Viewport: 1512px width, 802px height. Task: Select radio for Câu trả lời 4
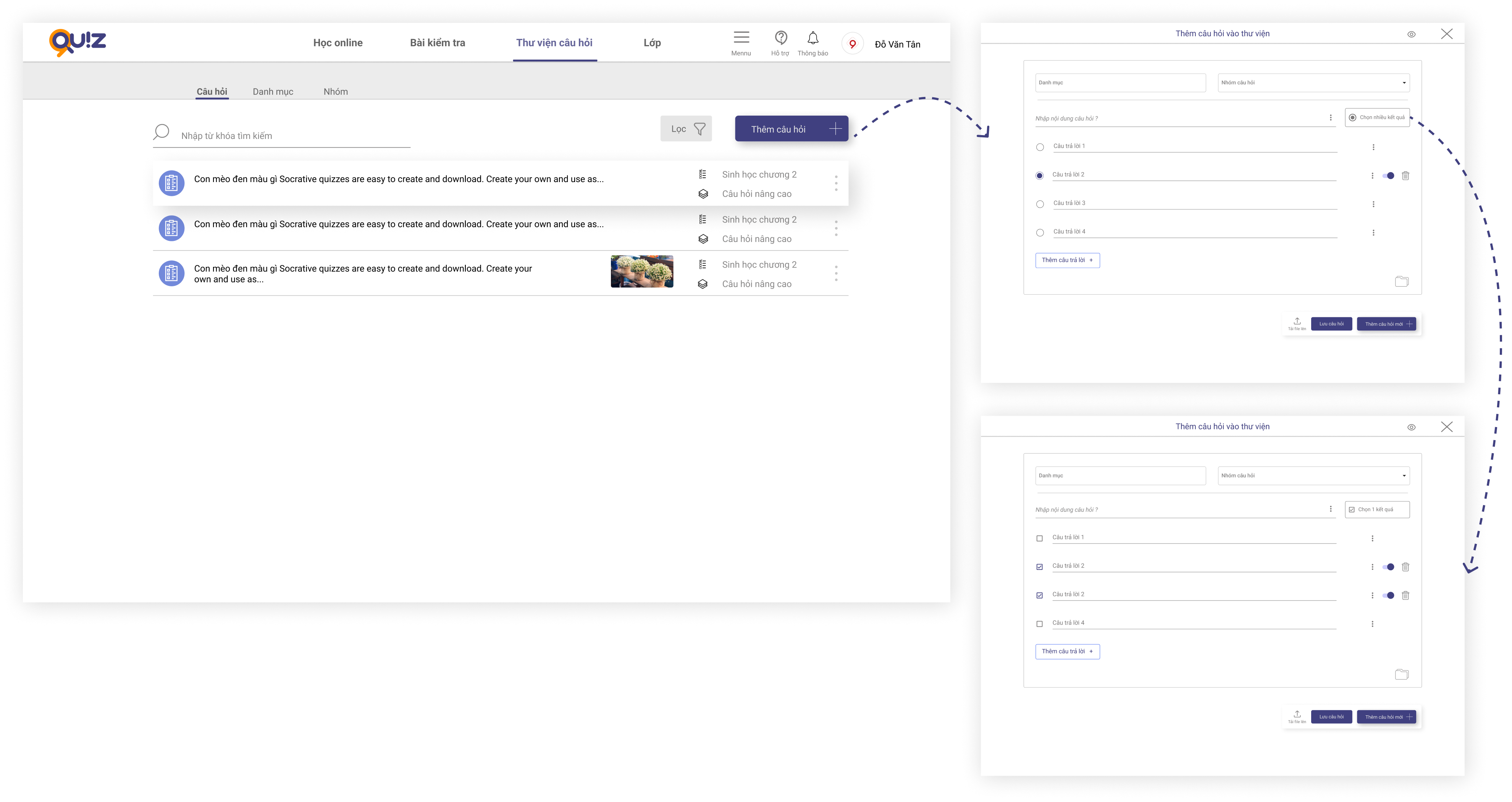1039,233
